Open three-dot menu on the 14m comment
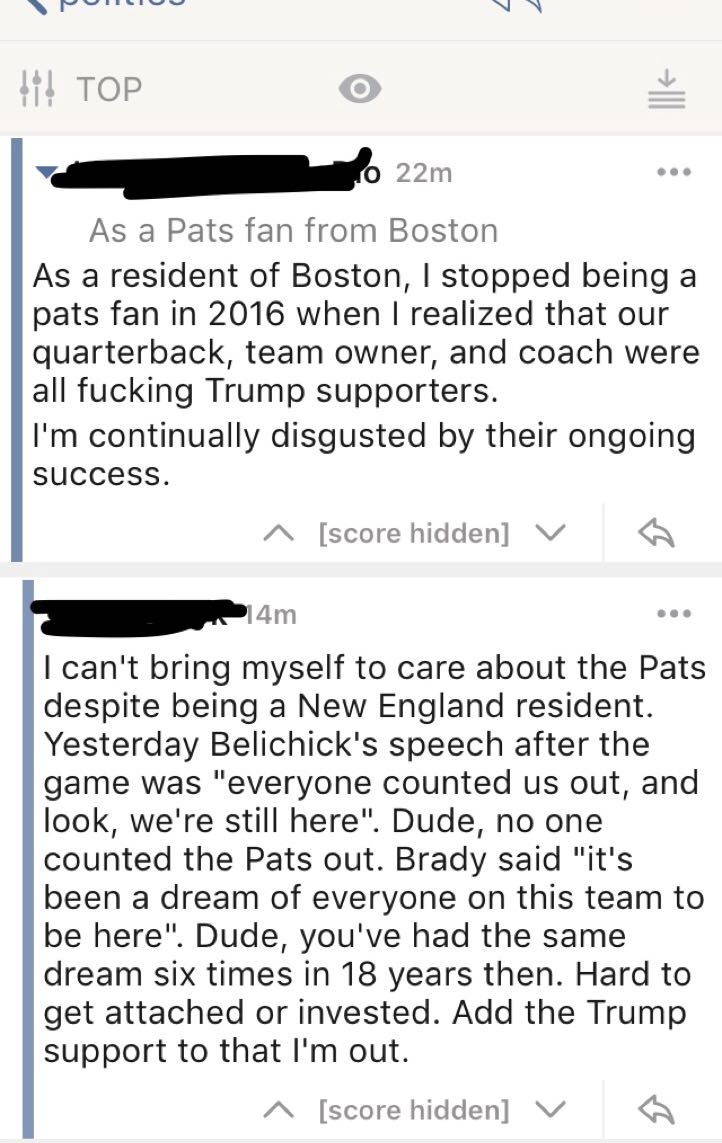Viewport: 722px width, 1143px height. coord(673,615)
